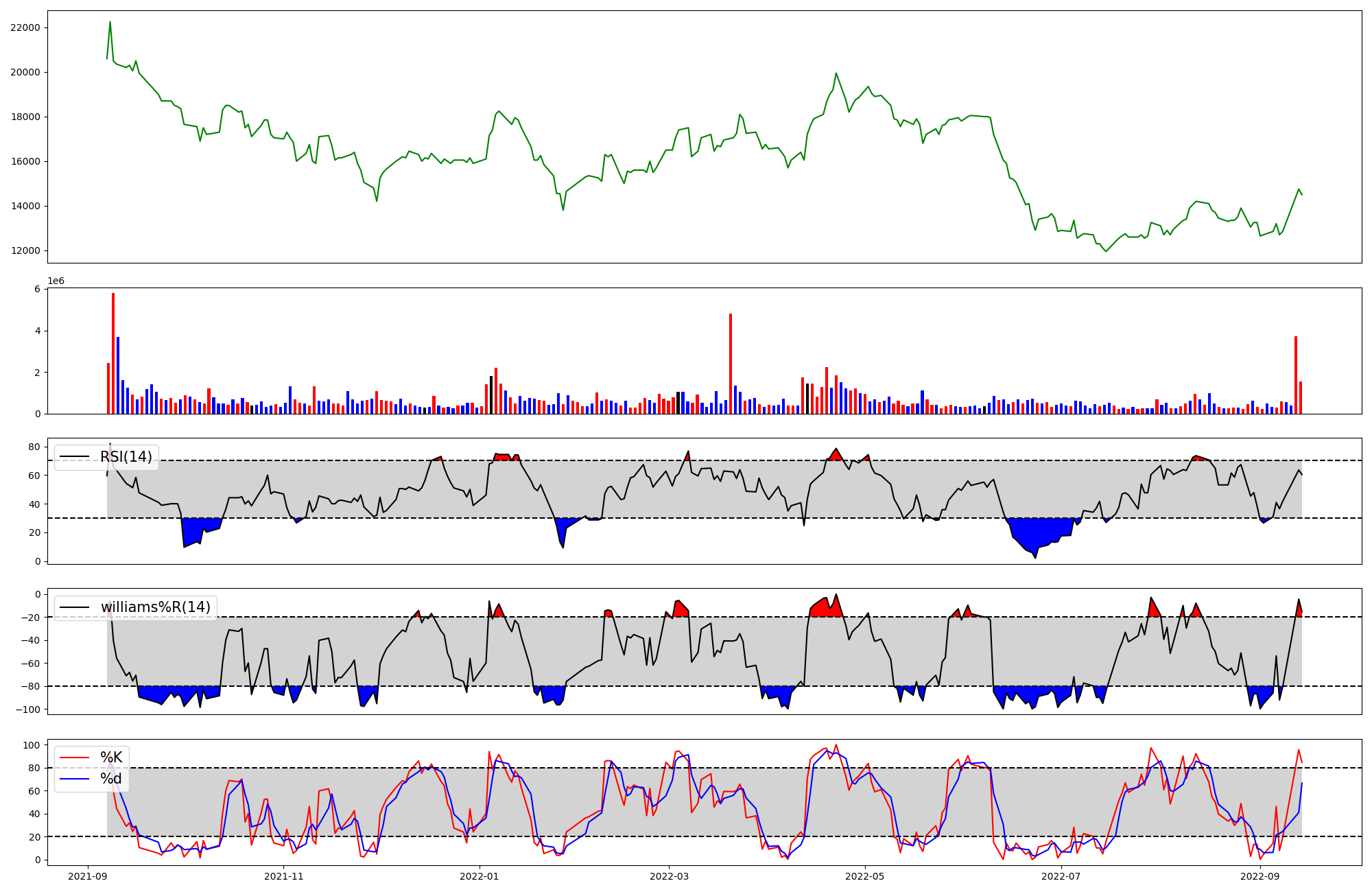Click the 2021-09 x-axis date label
This screenshot has height=892, width=1372.
coord(87,876)
